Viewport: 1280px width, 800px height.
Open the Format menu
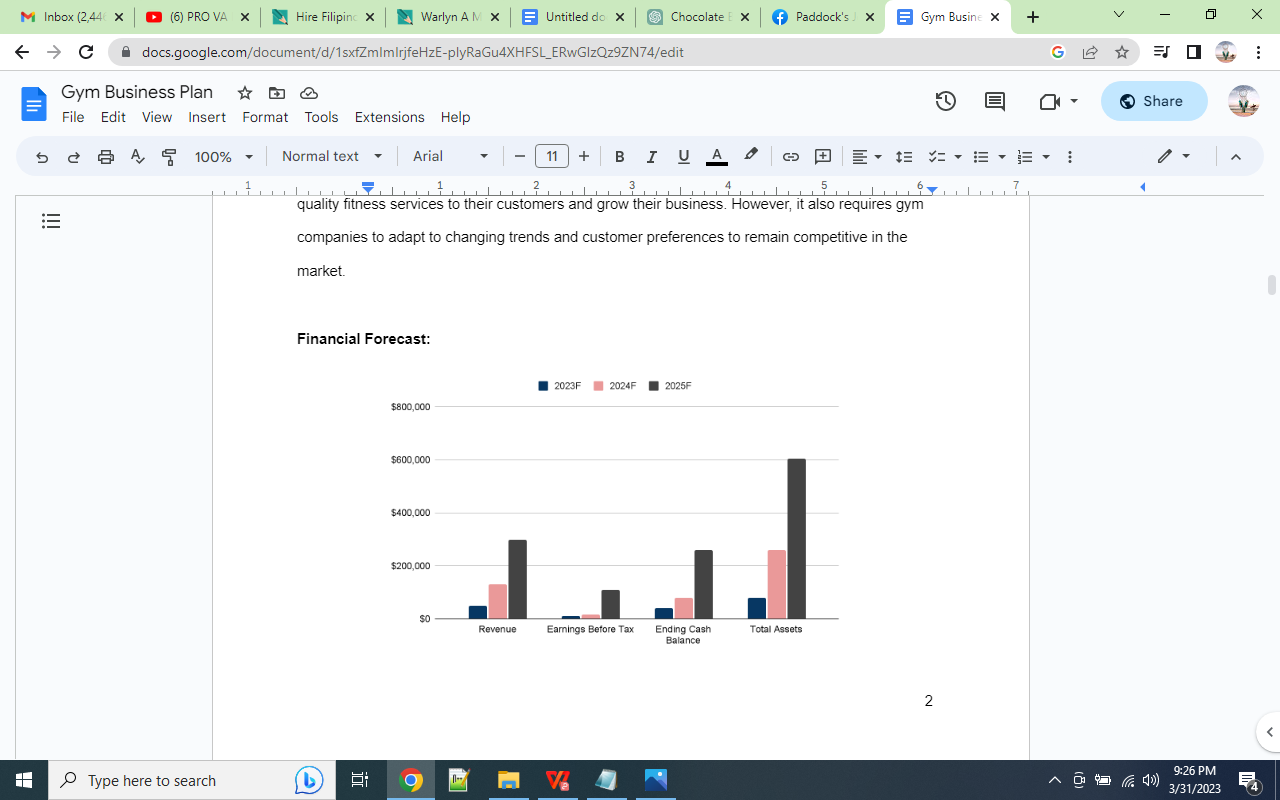(265, 117)
